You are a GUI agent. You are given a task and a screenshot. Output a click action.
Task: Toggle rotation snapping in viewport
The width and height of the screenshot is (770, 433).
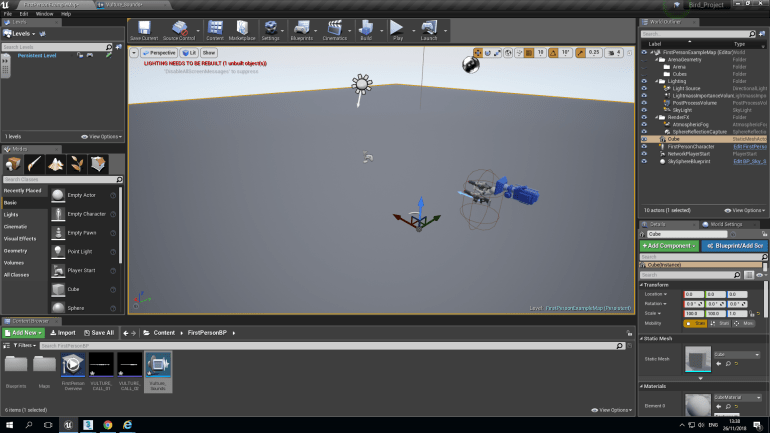click(x=553, y=53)
